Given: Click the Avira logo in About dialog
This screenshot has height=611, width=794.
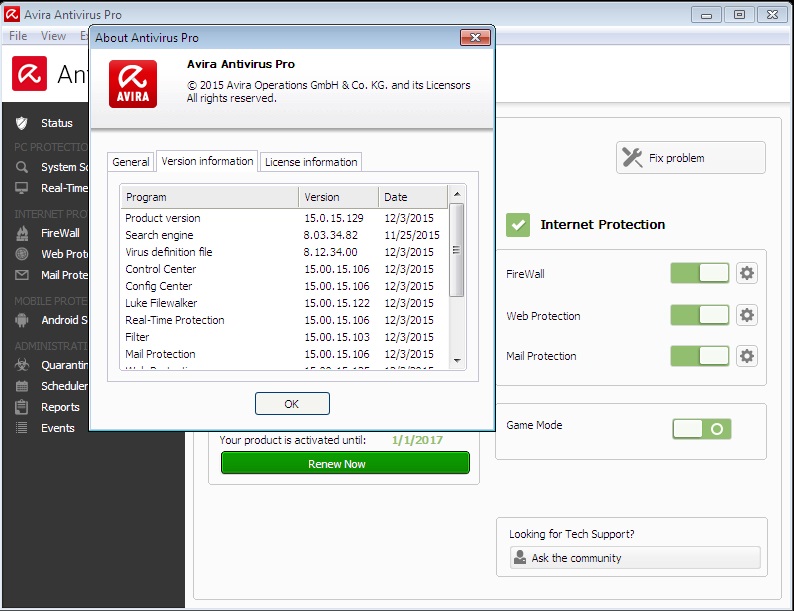Looking at the screenshot, I should [133, 84].
